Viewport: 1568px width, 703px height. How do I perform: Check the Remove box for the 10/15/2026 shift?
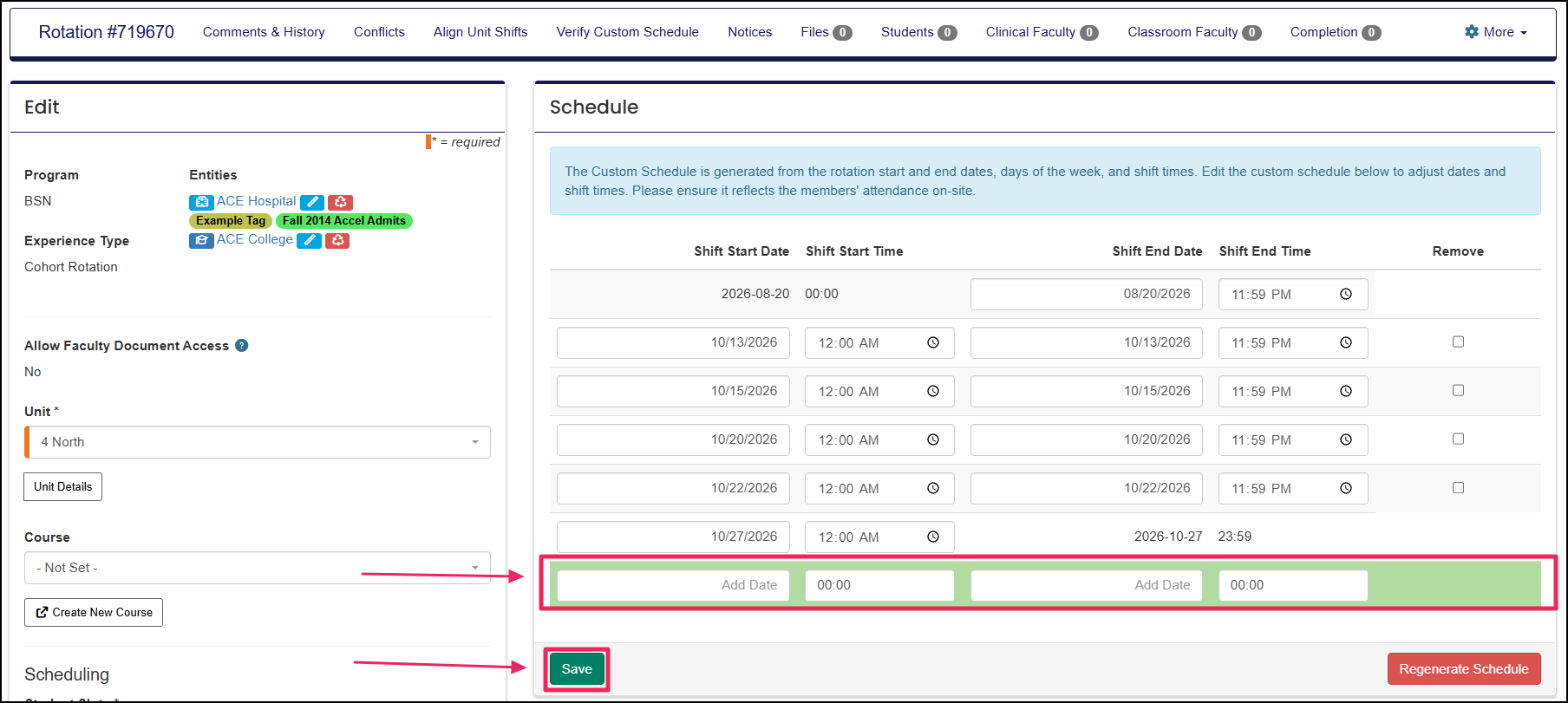(1458, 390)
